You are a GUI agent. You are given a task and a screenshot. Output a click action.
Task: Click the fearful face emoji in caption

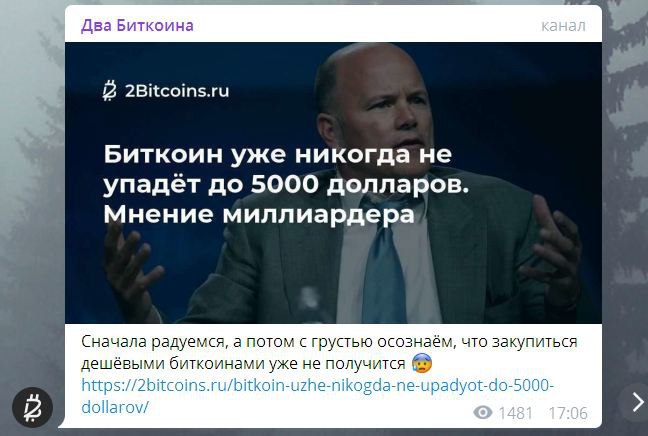click(x=422, y=363)
